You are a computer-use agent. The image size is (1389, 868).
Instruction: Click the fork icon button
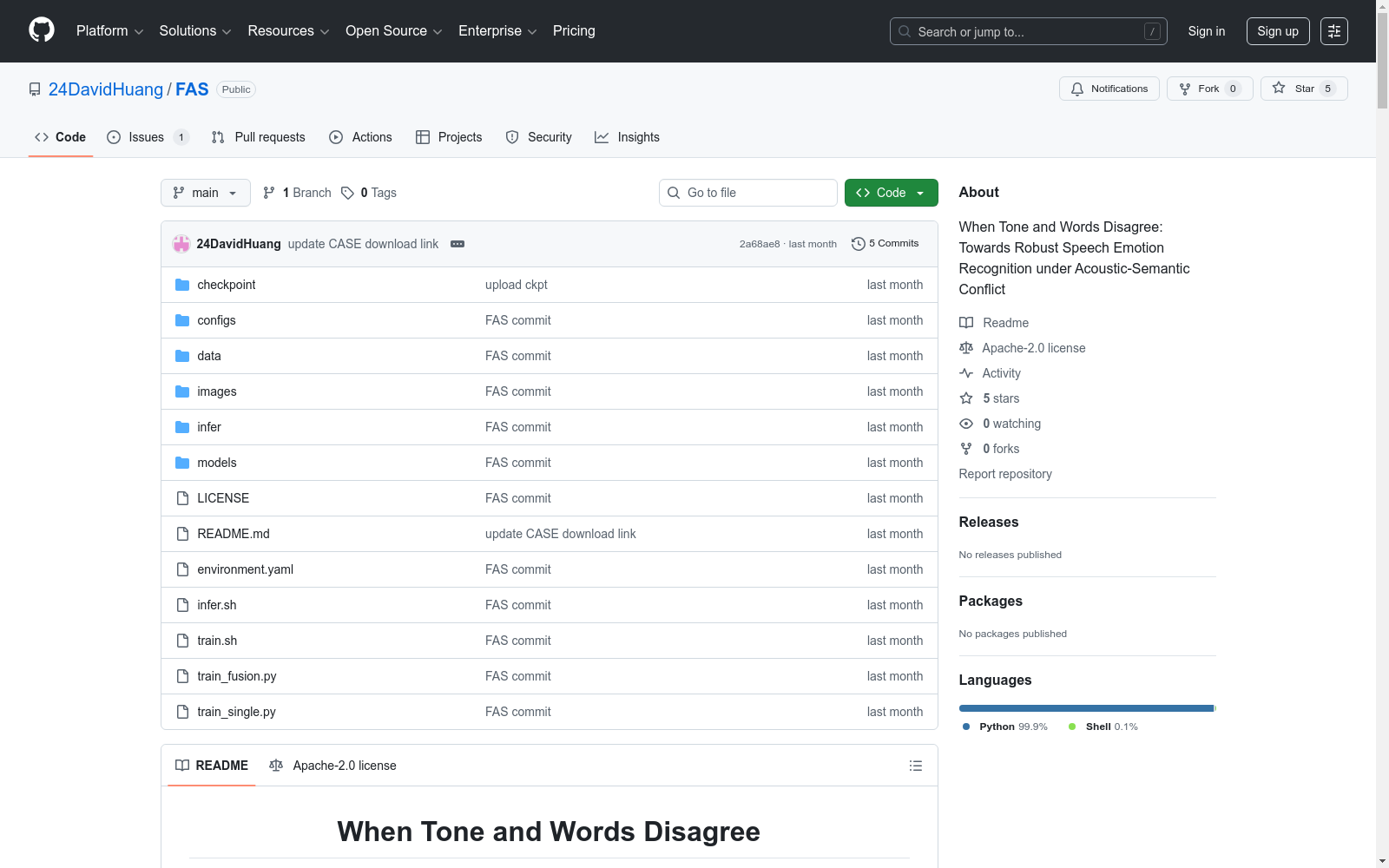point(1185,89)
